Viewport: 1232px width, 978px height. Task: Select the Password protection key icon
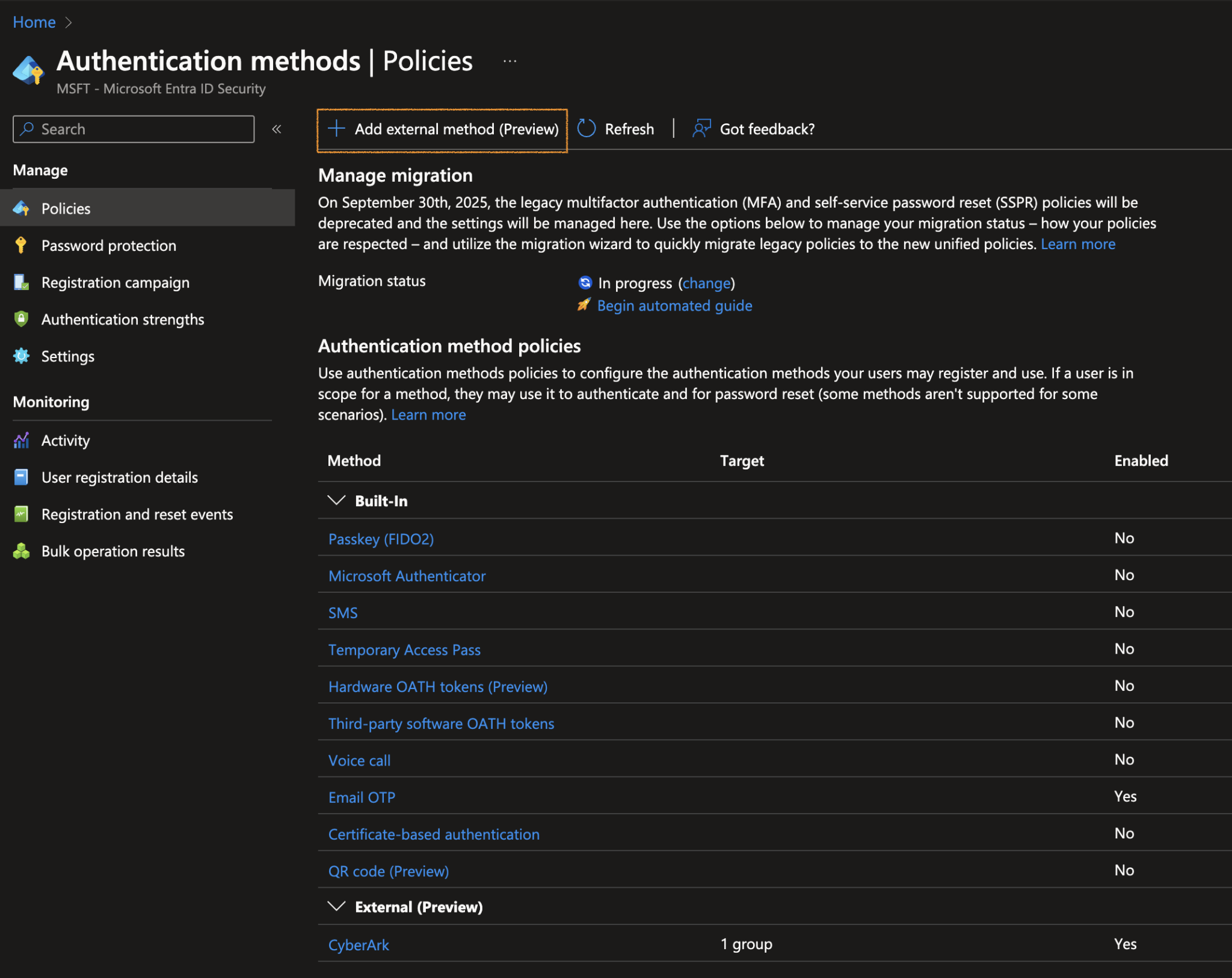pyautogui.click(x=21, y=246)
